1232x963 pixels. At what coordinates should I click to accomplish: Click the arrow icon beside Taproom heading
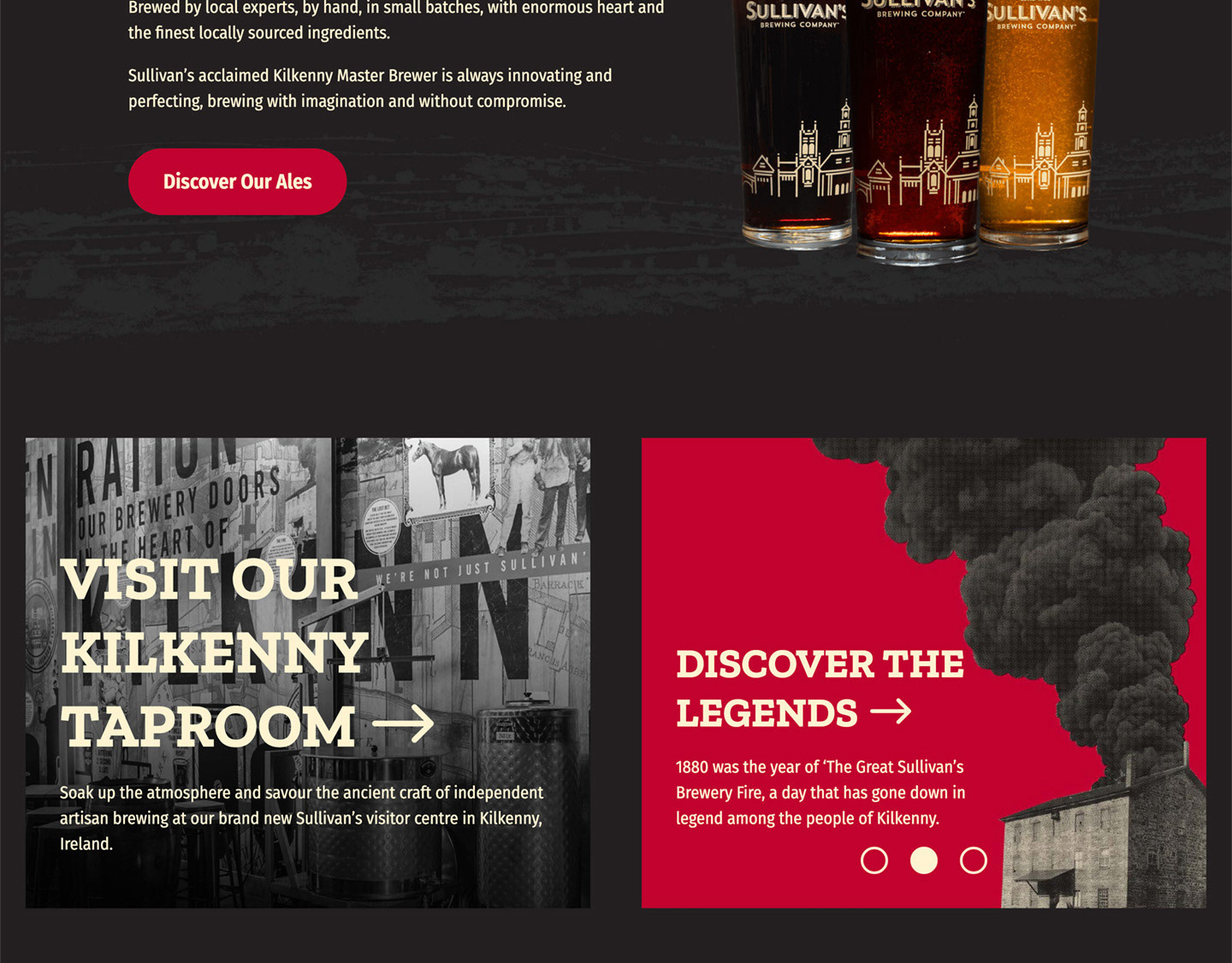point(404,724)
